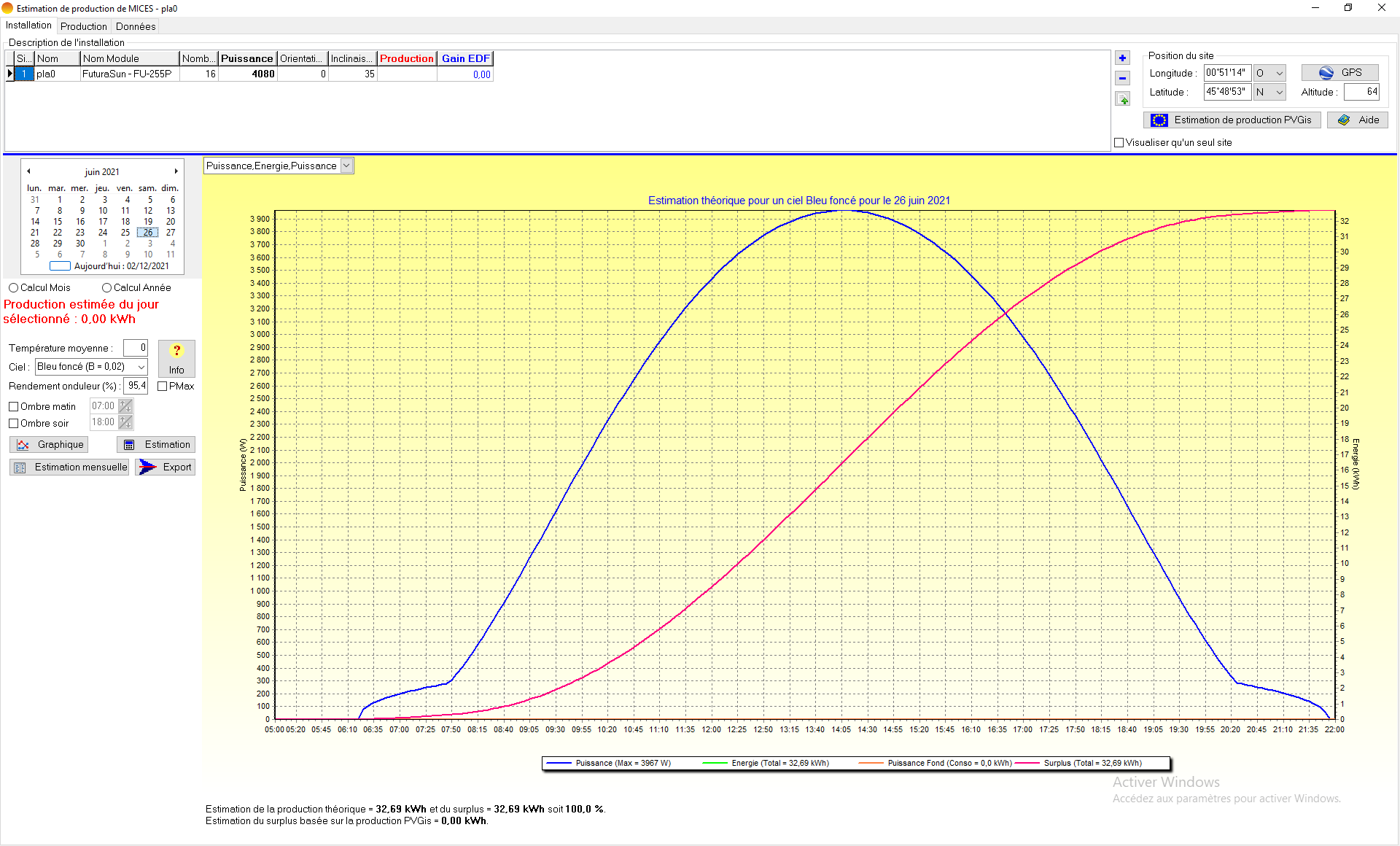Click the Graphique chart button
This screenshot has height=846, width=1400.
50,444
